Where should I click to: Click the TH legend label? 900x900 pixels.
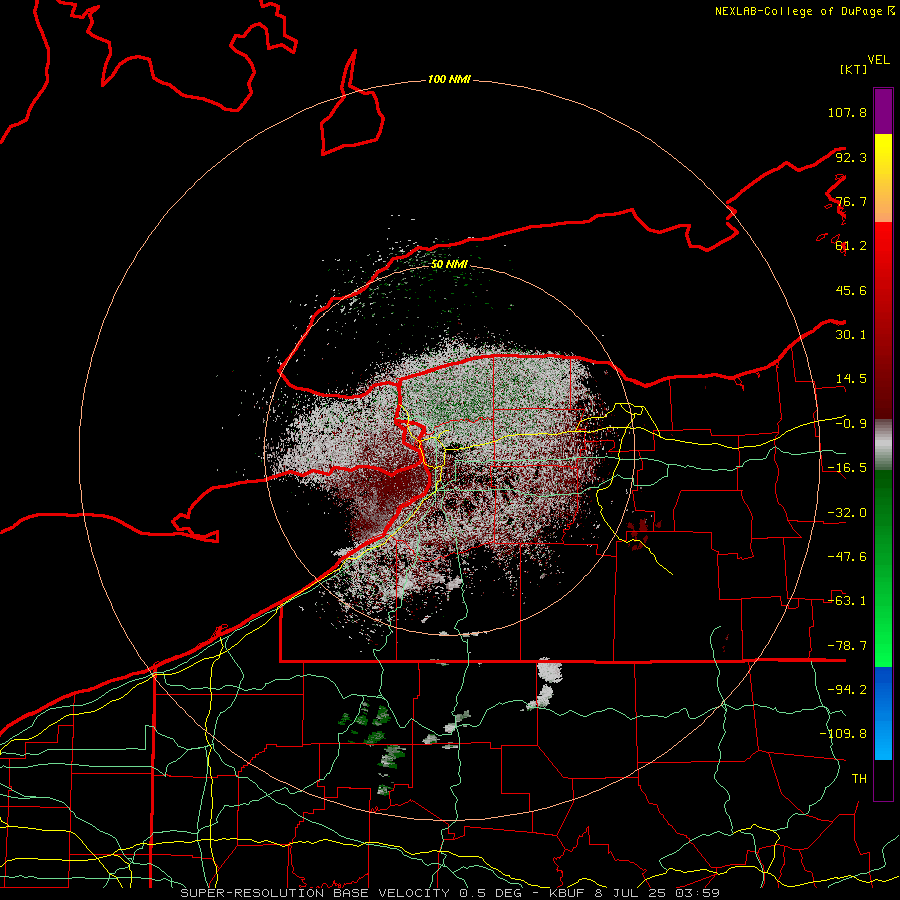tap(859, 779)
